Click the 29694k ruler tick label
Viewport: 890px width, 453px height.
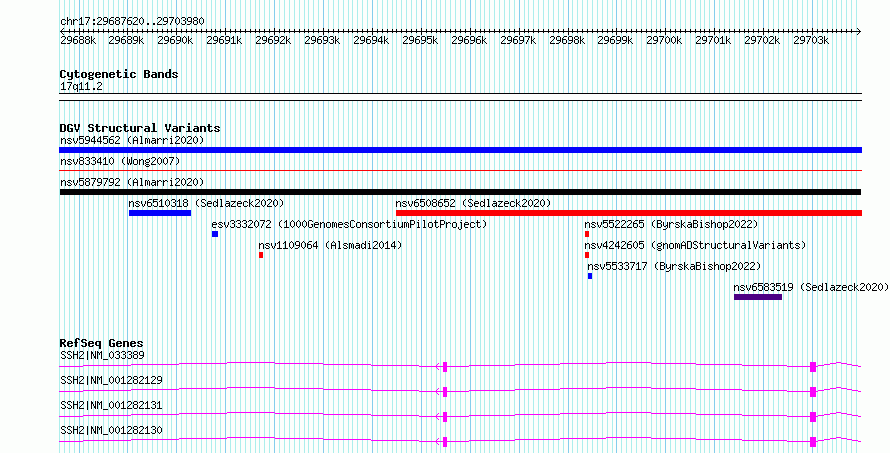pyautogui.click(x=371, y=40)
